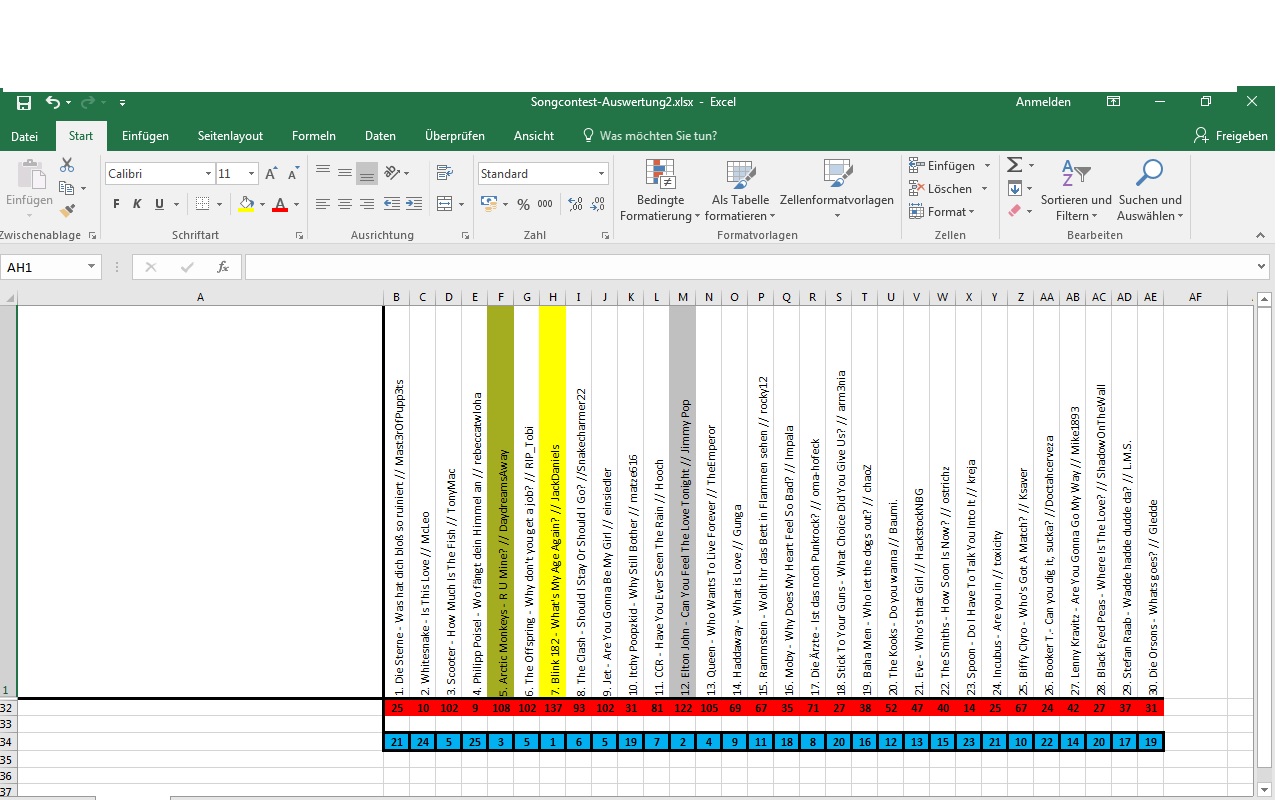1280x800 pixels.
Task: Click in the formula bar input
Action: click(752, 267)
